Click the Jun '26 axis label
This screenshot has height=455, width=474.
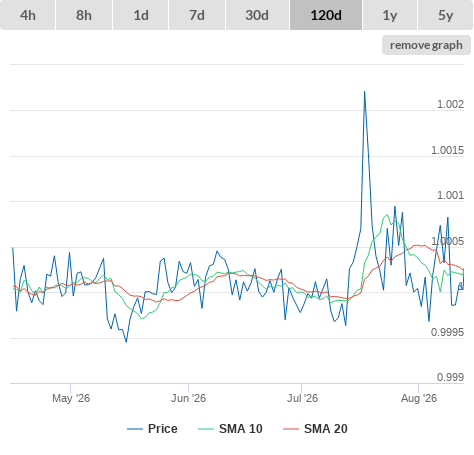point(188,398)
